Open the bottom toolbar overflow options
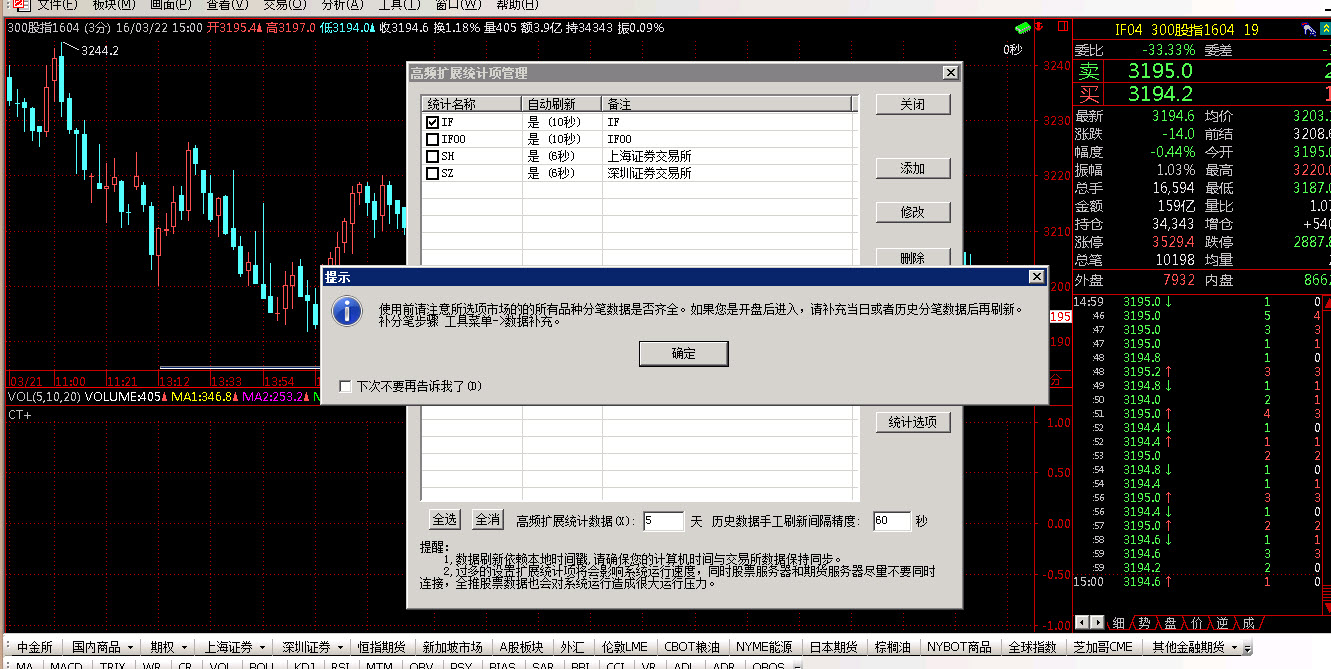The width and height of the screenshot is (1331, 669). pyautogui.click(x=1246, y=648)
